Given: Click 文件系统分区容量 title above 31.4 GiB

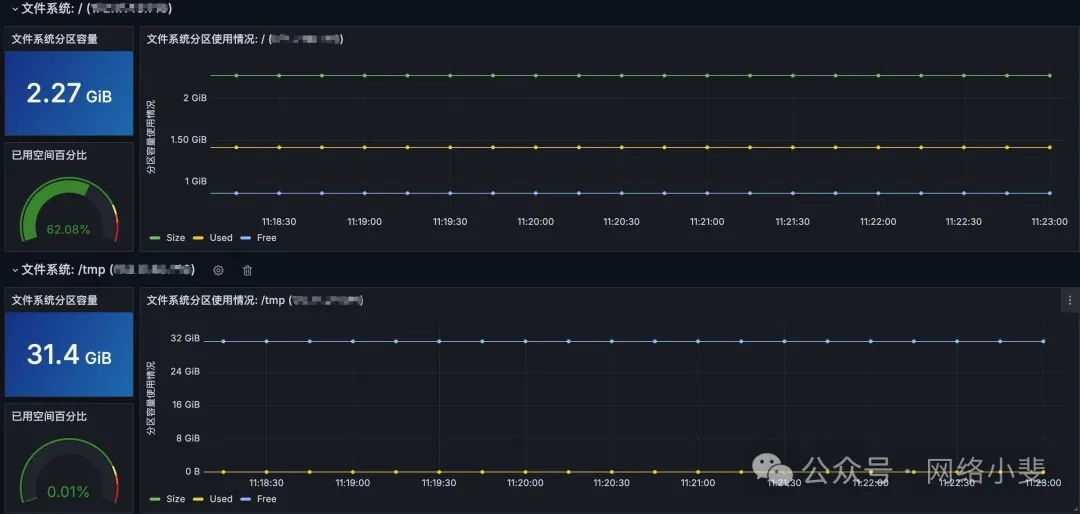Looking at the screenshot, I should pos(54,300).
